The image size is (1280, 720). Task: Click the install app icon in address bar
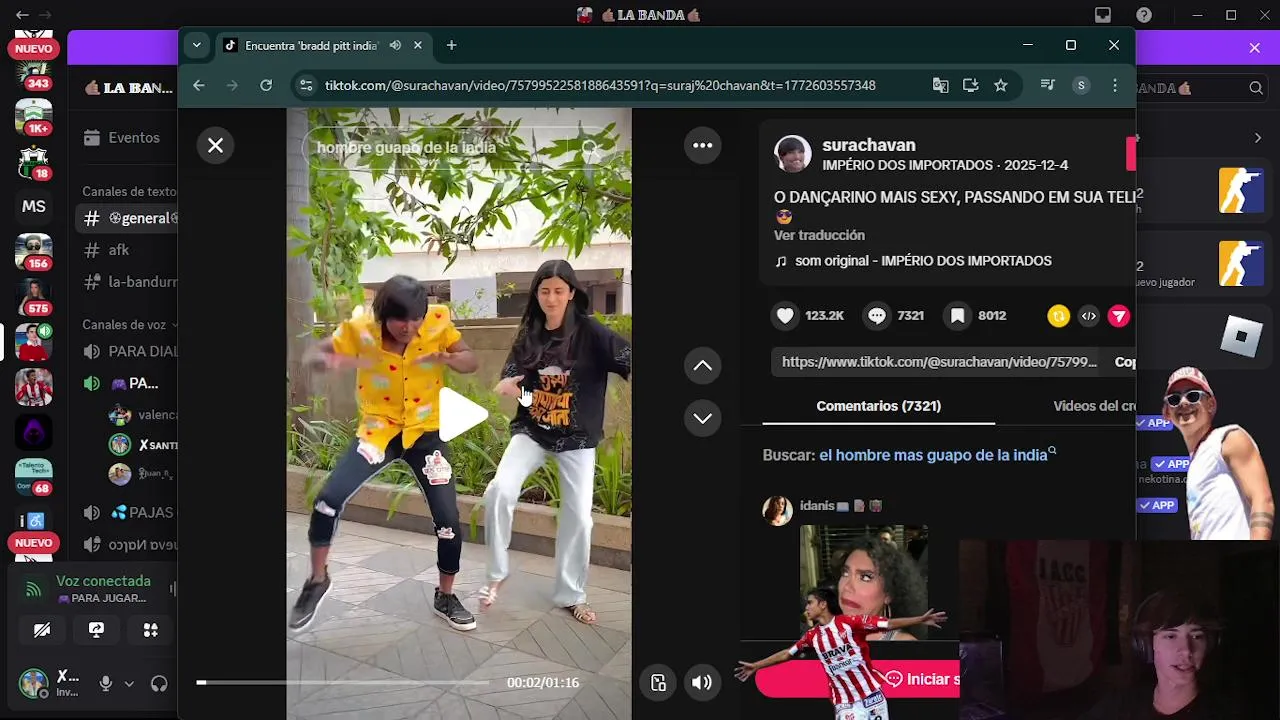tap(970, 86)
